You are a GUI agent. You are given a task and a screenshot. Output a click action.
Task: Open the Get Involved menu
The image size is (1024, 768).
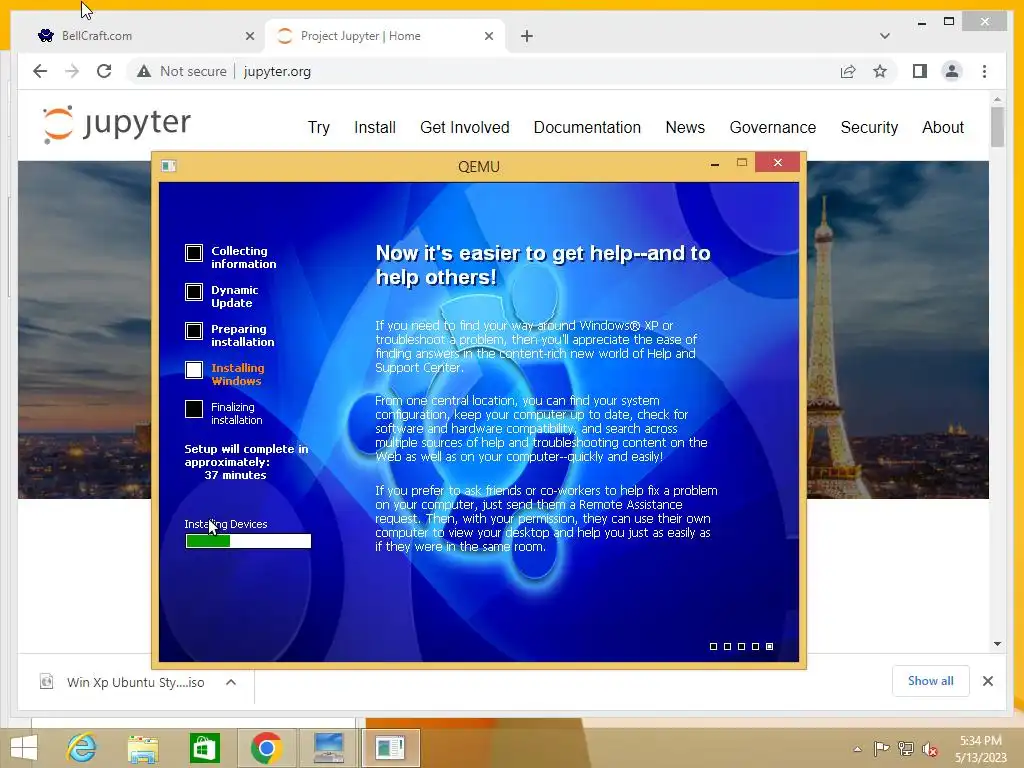click(x=464, y=127)
